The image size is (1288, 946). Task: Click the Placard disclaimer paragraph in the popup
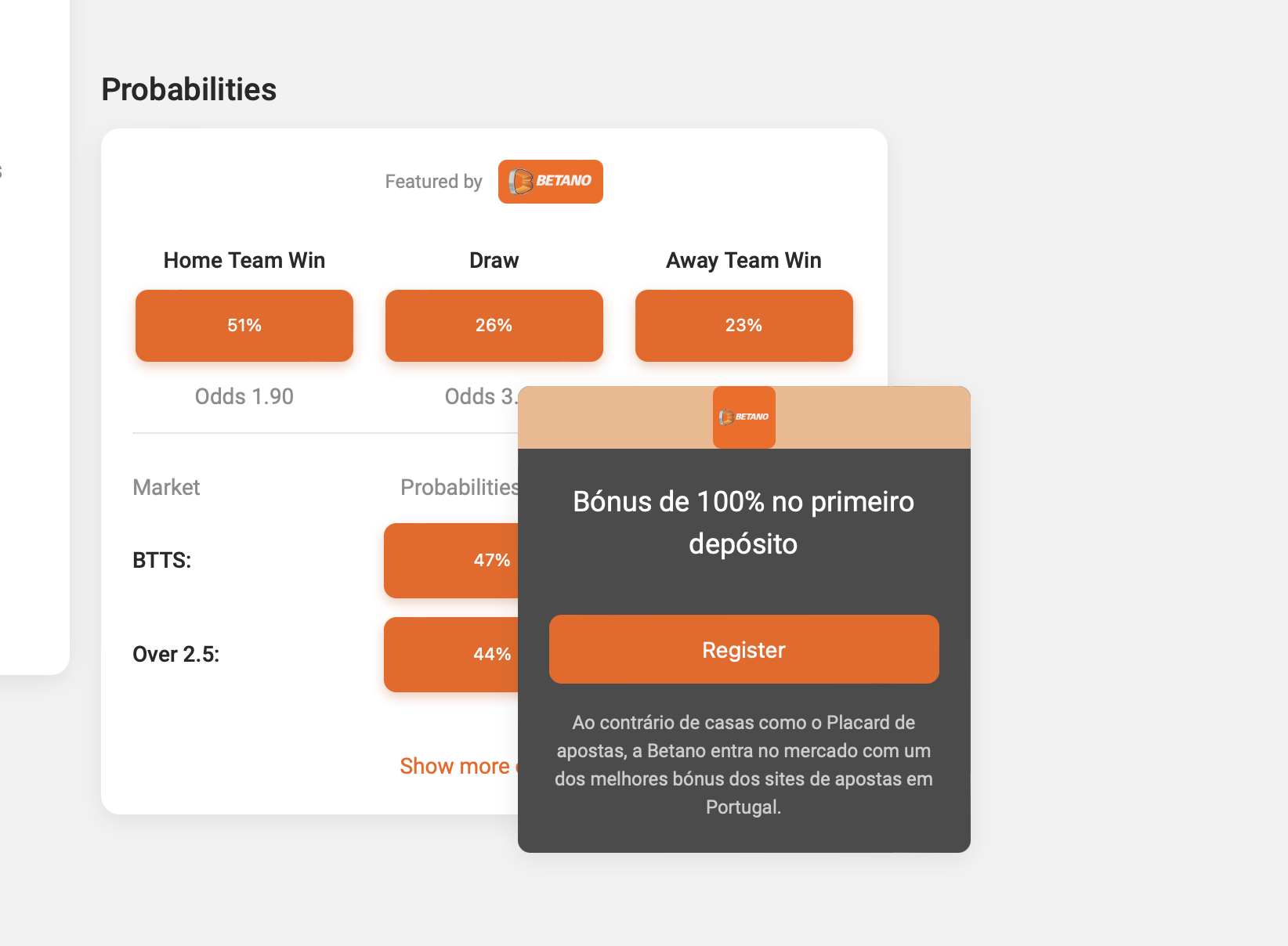point(743,764)
